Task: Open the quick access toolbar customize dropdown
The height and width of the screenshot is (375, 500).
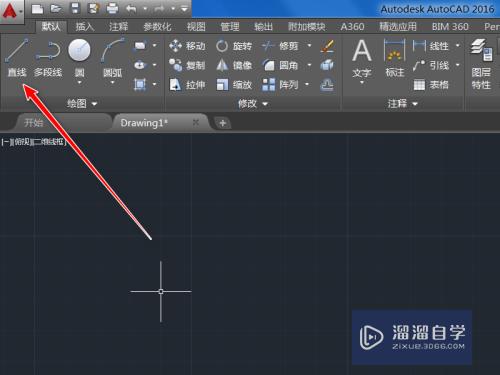Action: click(x=184, y=9)
